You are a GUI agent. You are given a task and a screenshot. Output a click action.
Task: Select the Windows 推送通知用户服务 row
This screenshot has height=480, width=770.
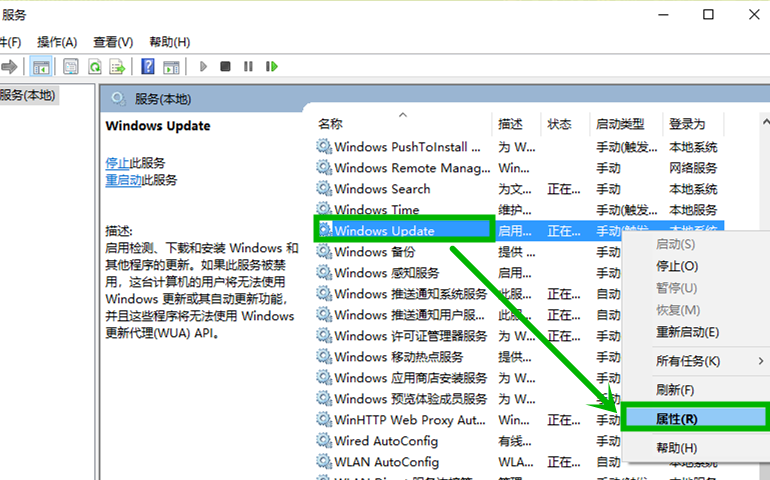[469, 315]
